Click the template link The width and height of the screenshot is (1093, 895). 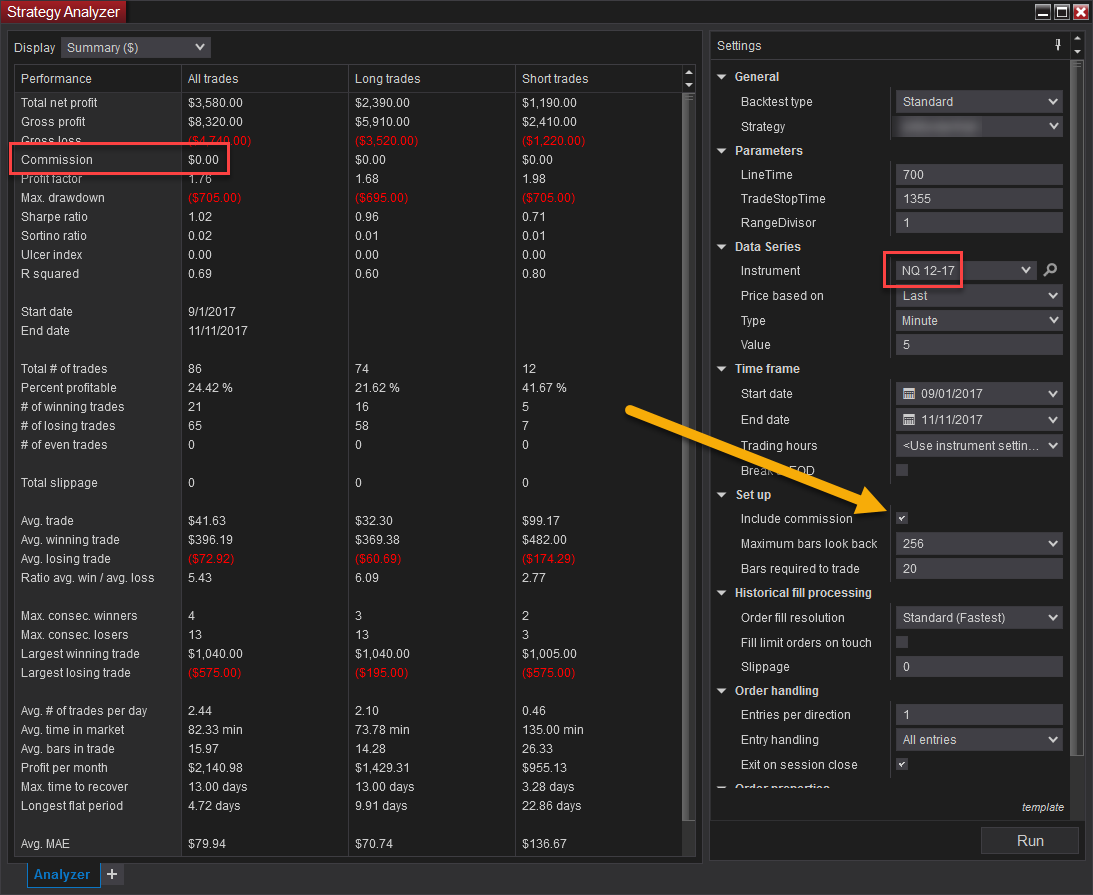tap(1042, 807)
